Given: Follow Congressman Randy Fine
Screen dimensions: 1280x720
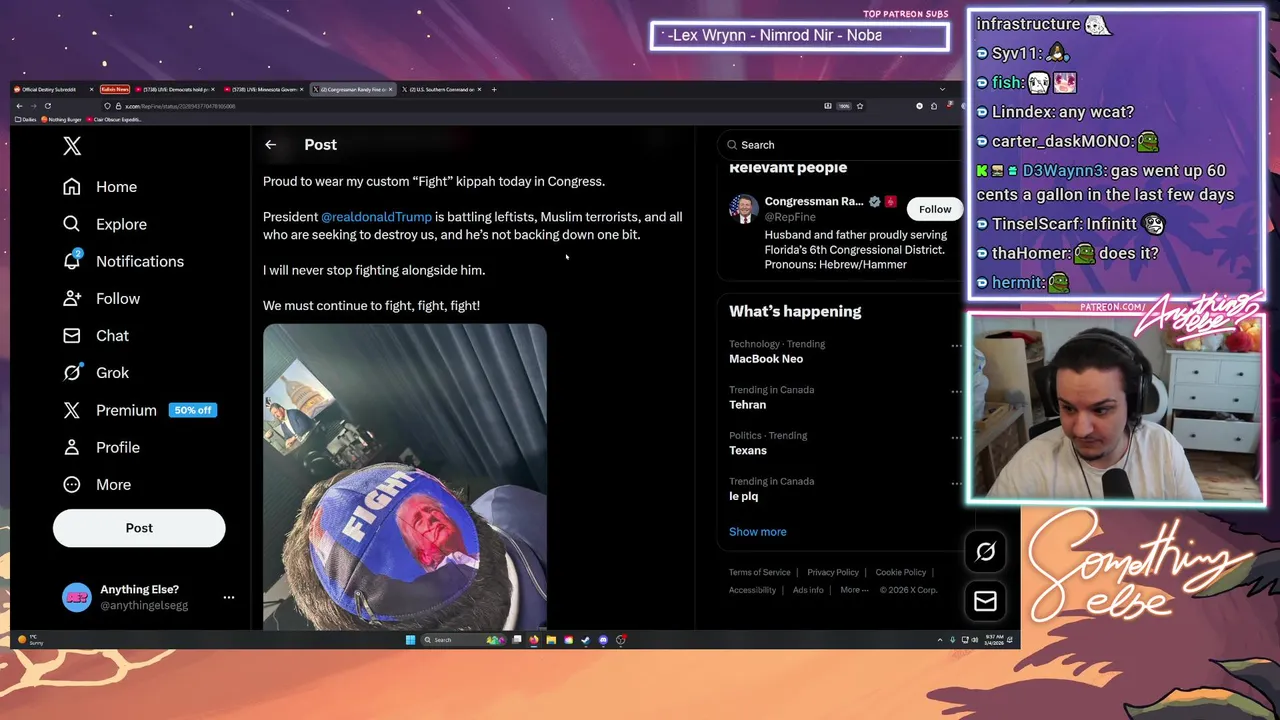Looking at the screenshot, I should tap(935, 209).
